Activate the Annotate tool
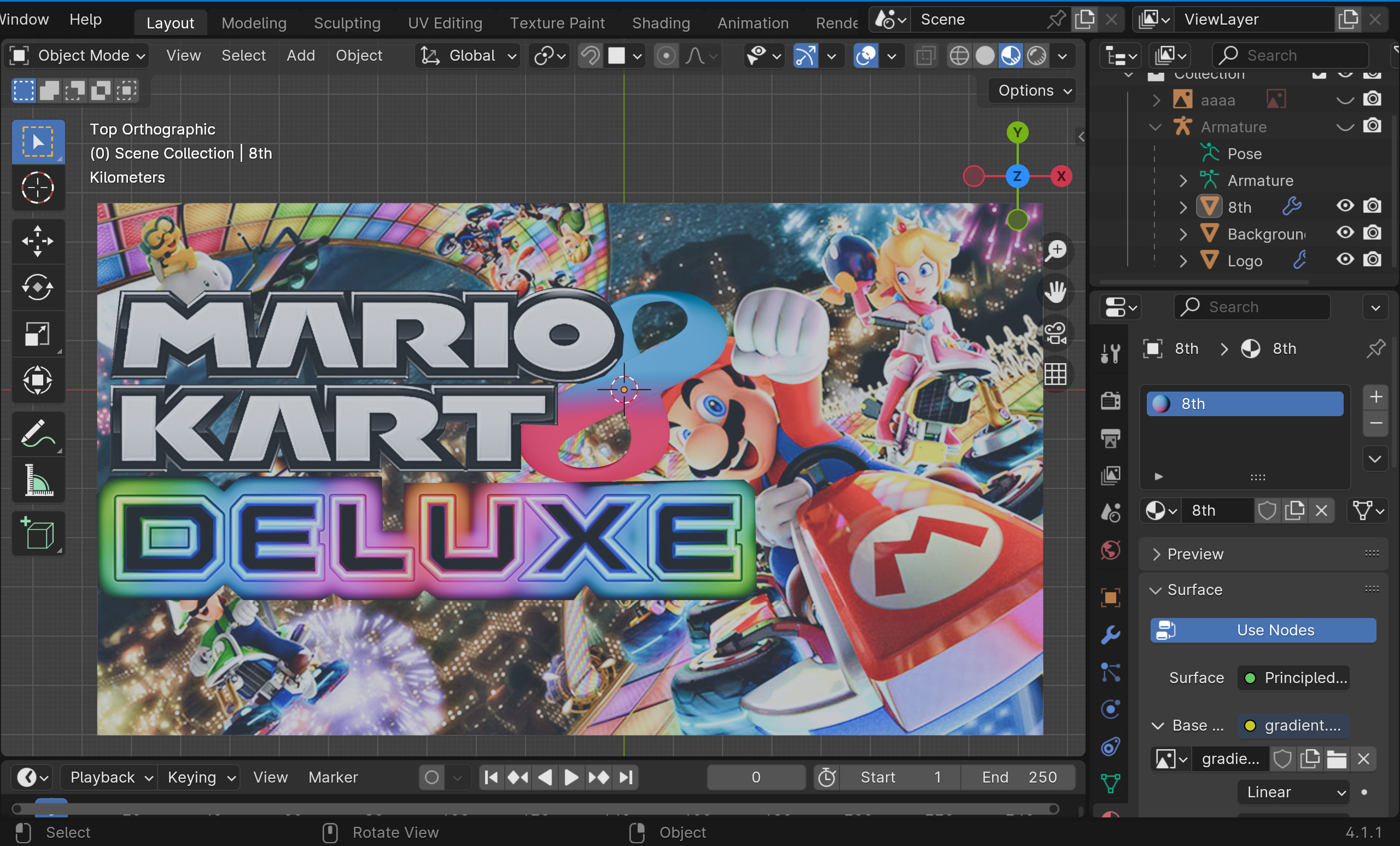Viewport: 1400px width, 846px height. 38,434
